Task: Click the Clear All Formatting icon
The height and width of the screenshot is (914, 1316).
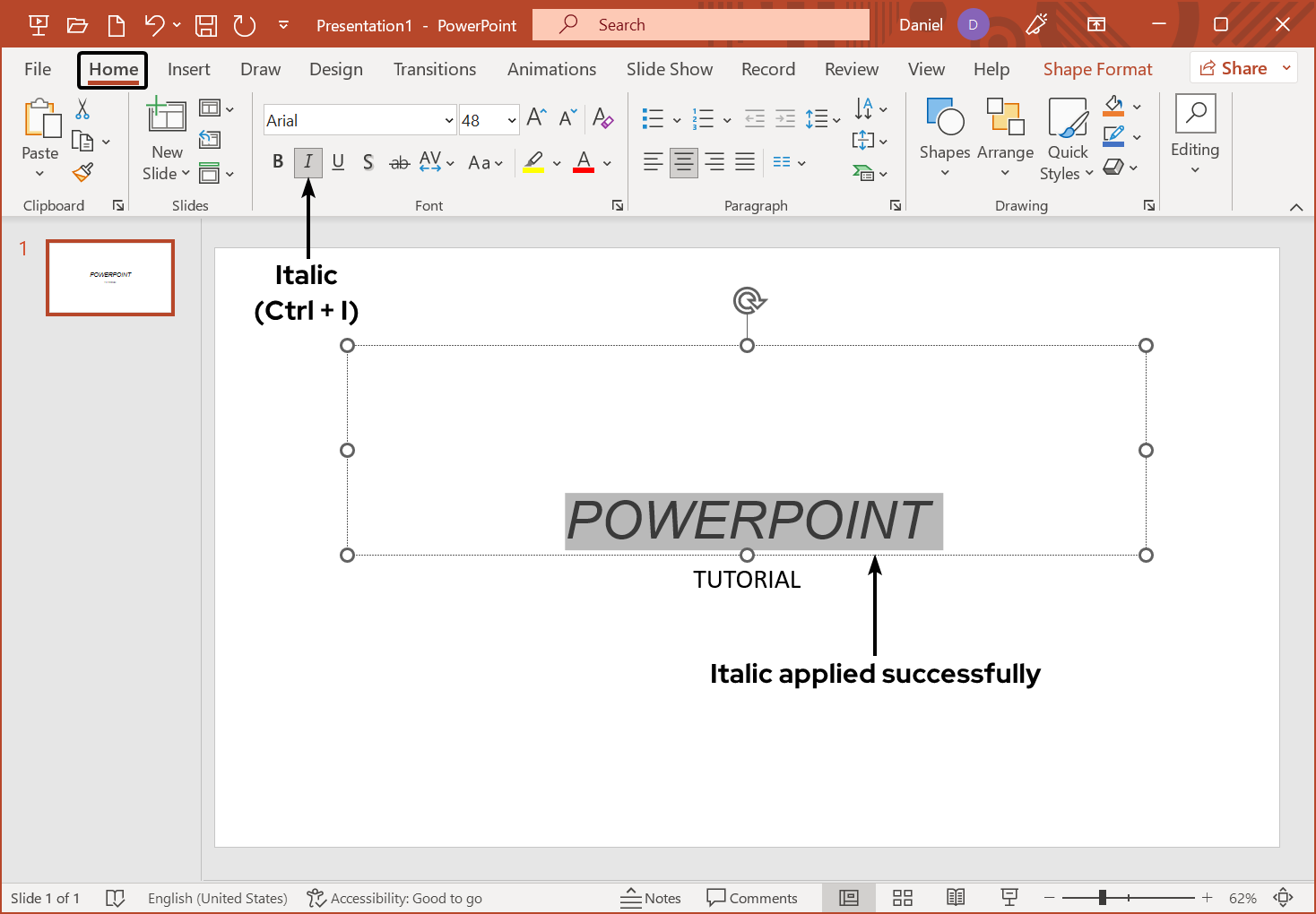Action: pos(602,118)
